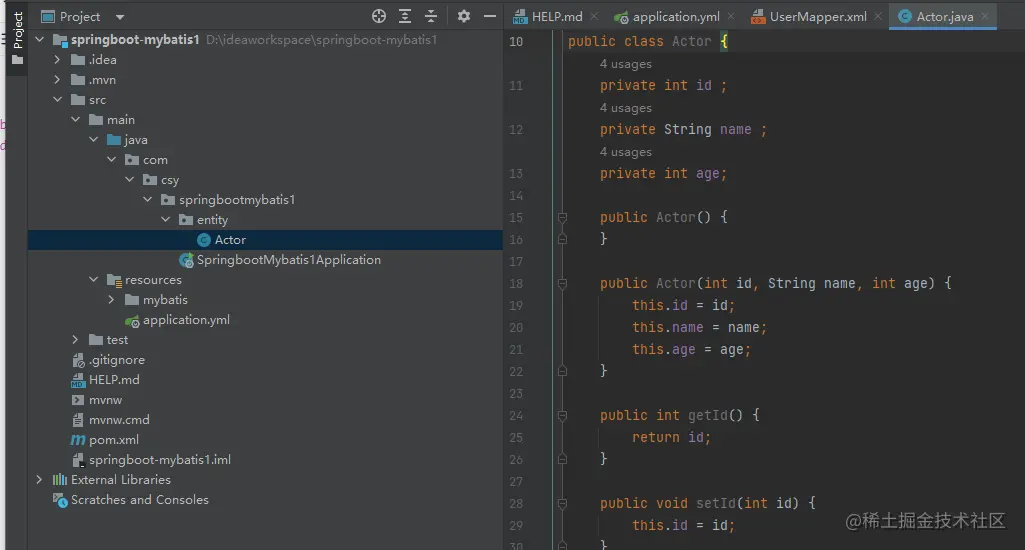Click the resources folder icon
1025x550 pixels.
[x=114, y=281]
